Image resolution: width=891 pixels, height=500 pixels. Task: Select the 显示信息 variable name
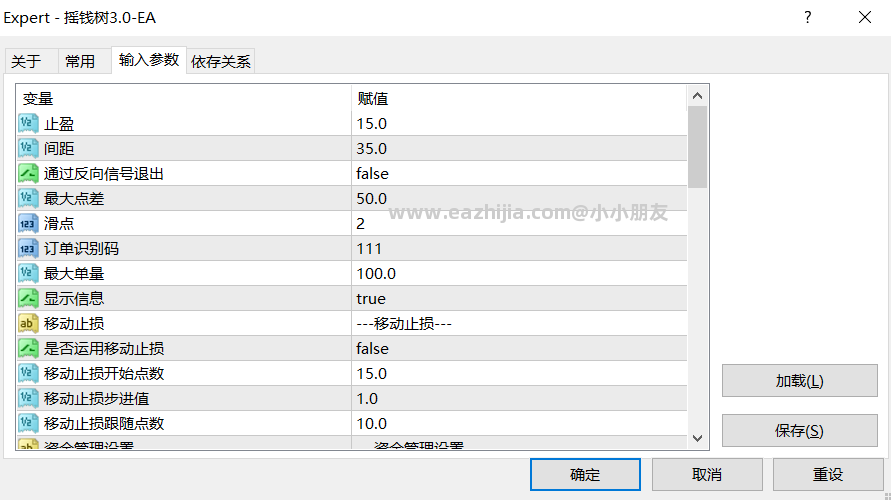(x=74, y=299)
